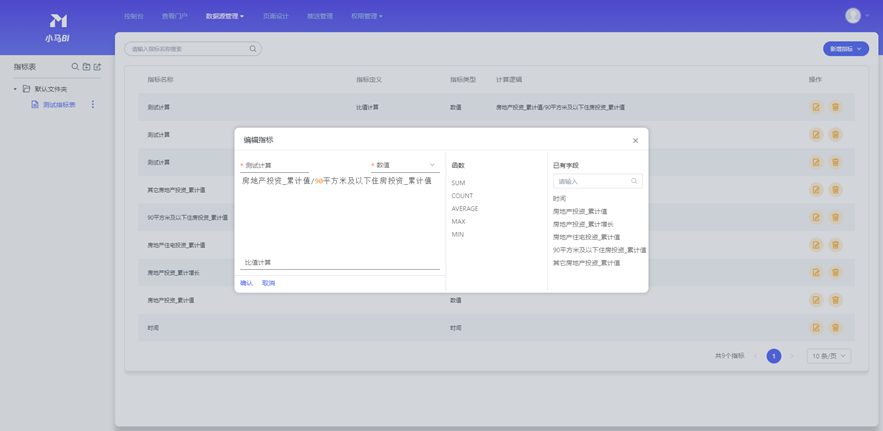Click the search icon in 指标表 panel
This screenshot has width=883, height=431.
click(75, 67)
